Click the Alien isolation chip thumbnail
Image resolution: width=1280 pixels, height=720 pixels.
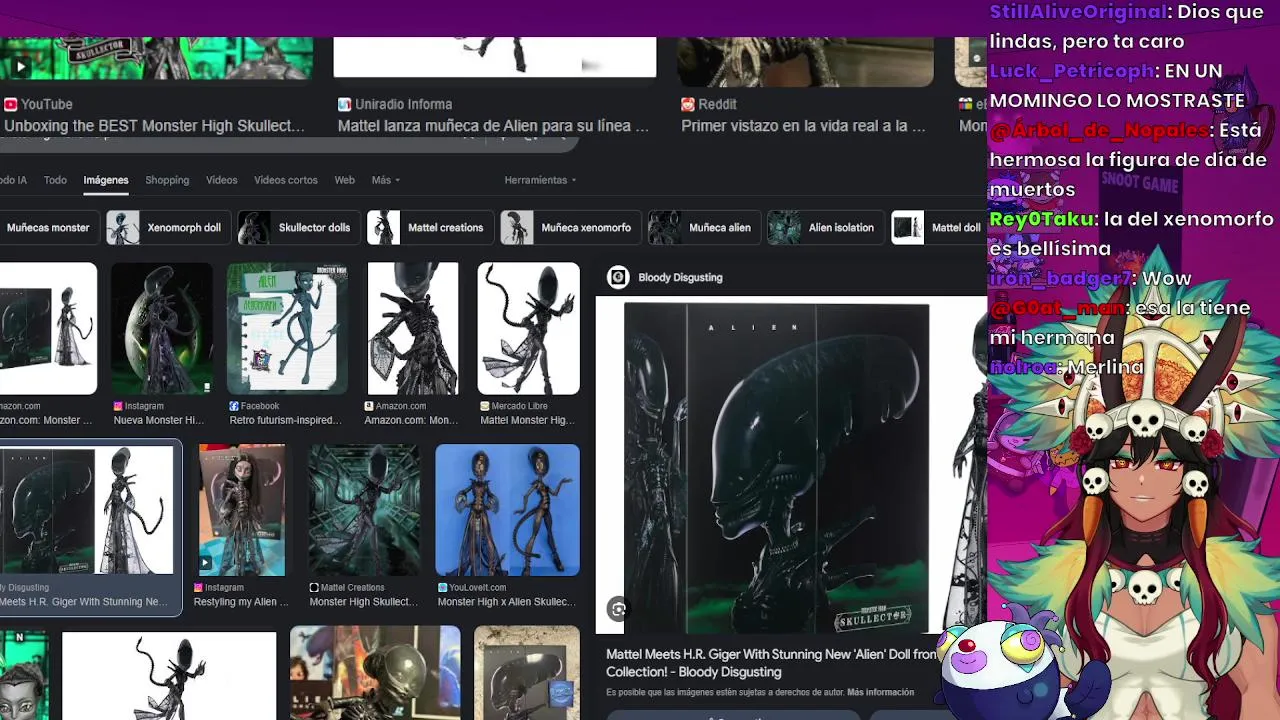point(784,228)
